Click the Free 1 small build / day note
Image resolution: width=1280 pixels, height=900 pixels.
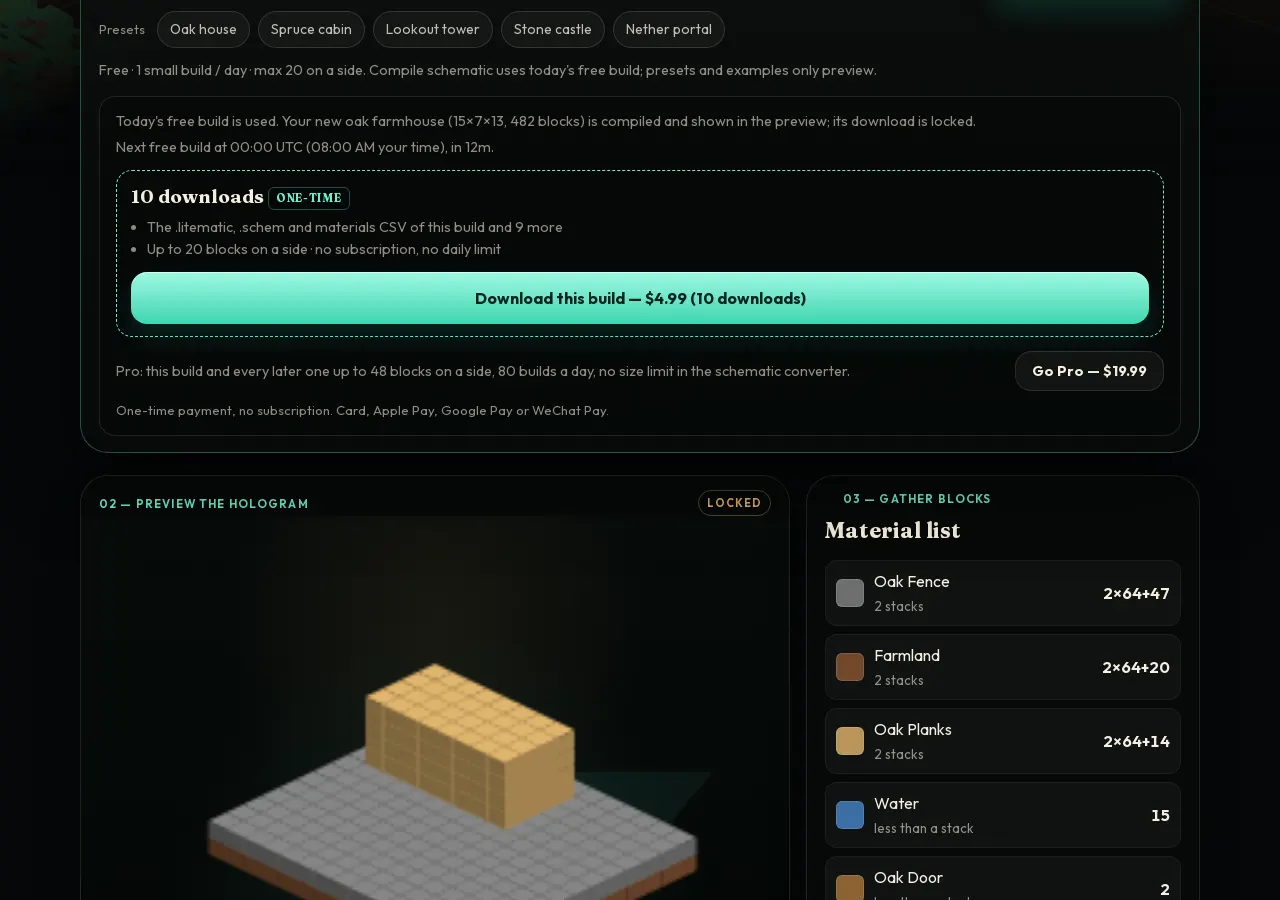[488, 70]
